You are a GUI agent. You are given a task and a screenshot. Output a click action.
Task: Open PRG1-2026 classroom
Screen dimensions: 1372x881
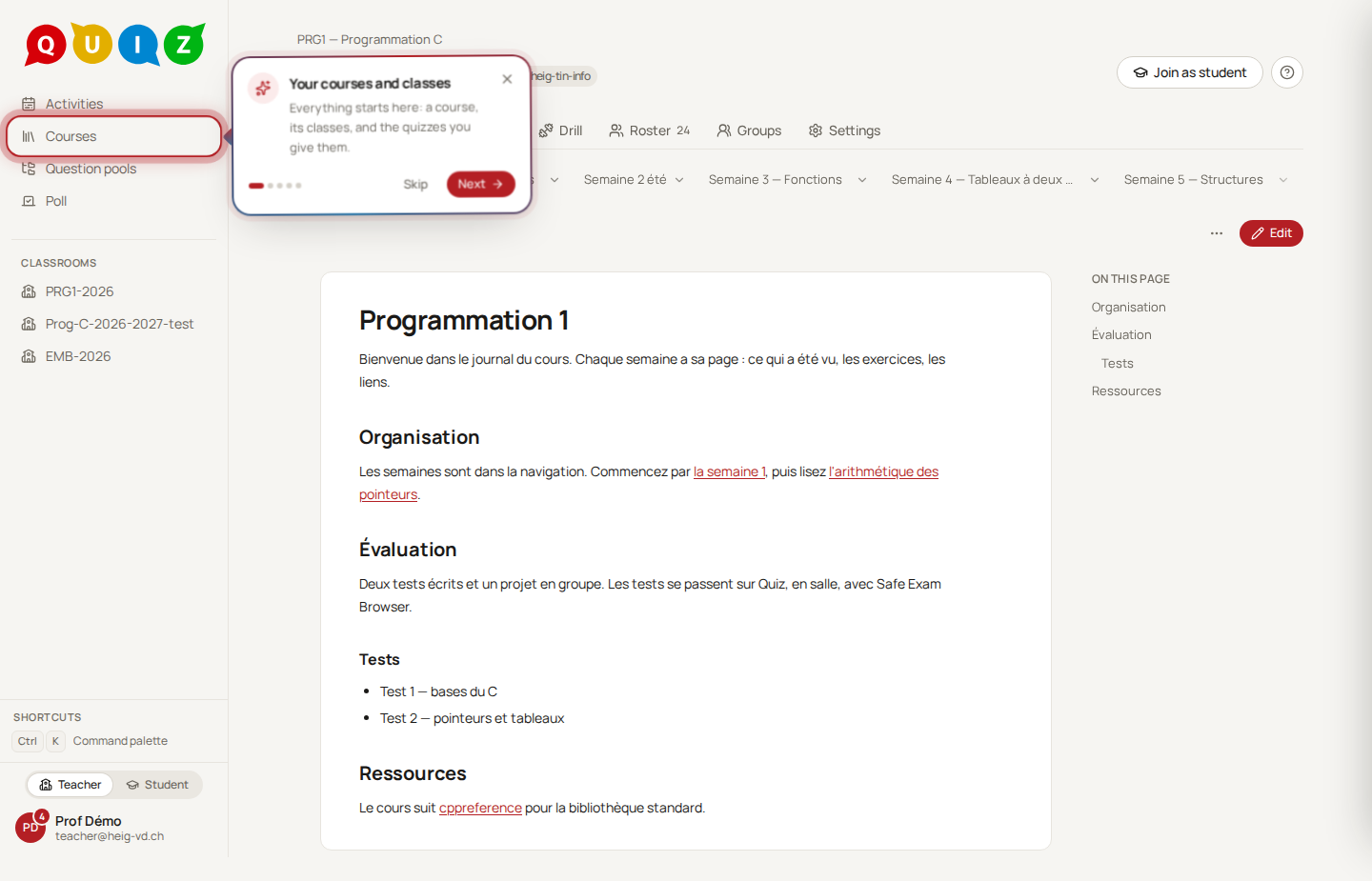point(114,291)
